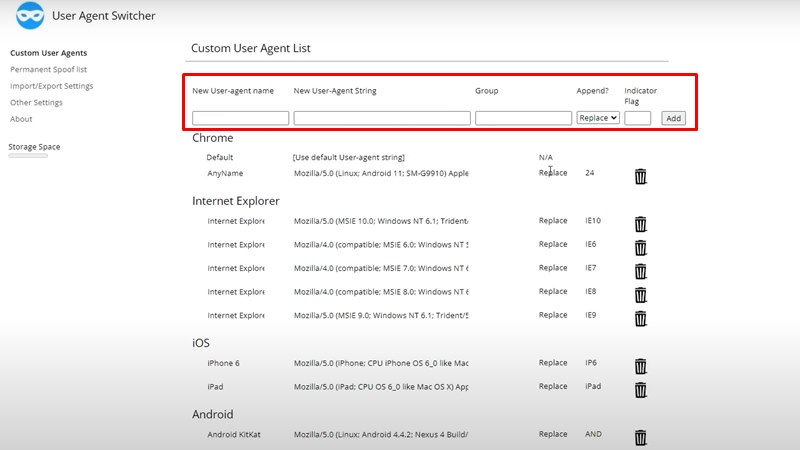Click the IE10 indicator flag

click(593, 220)
